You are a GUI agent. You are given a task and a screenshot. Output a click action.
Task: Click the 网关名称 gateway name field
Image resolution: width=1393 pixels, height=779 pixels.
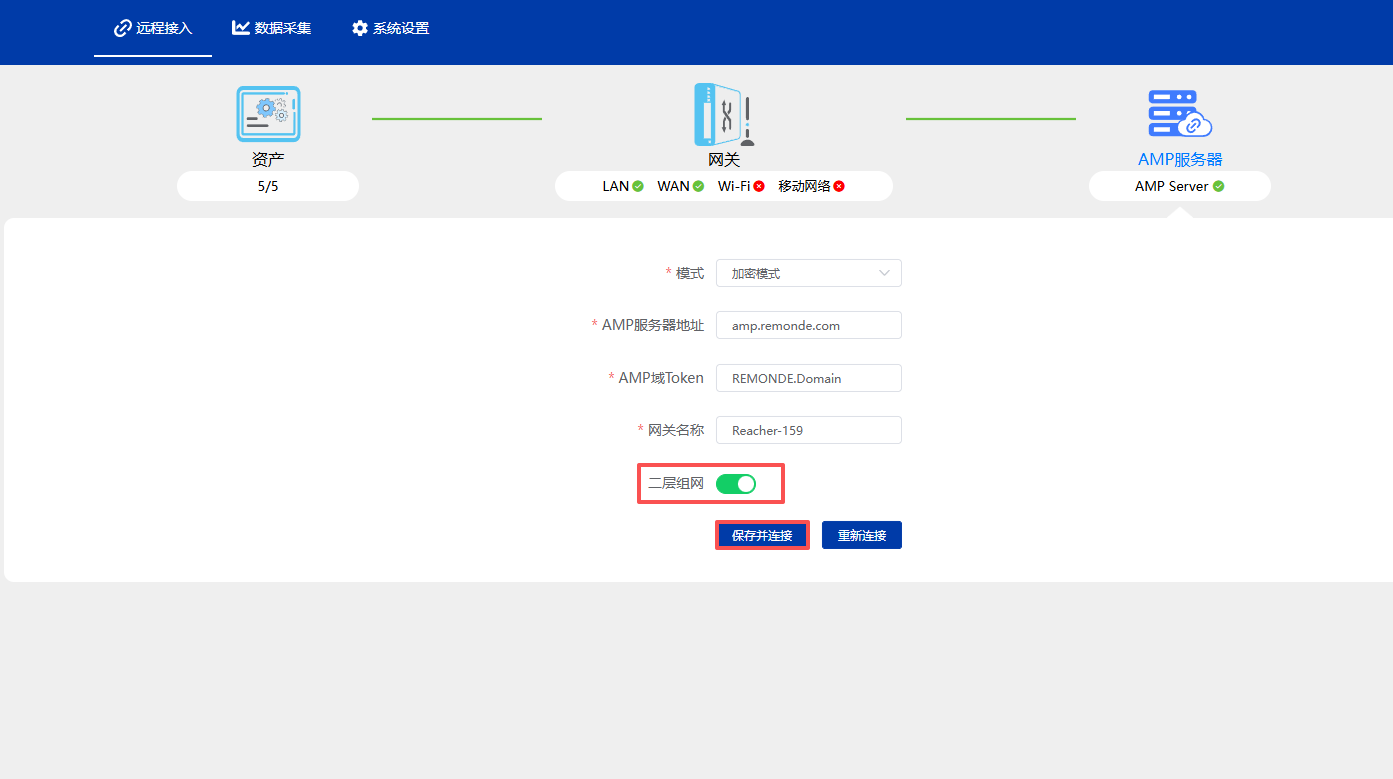pyautogui.click(x=808, y=430)
